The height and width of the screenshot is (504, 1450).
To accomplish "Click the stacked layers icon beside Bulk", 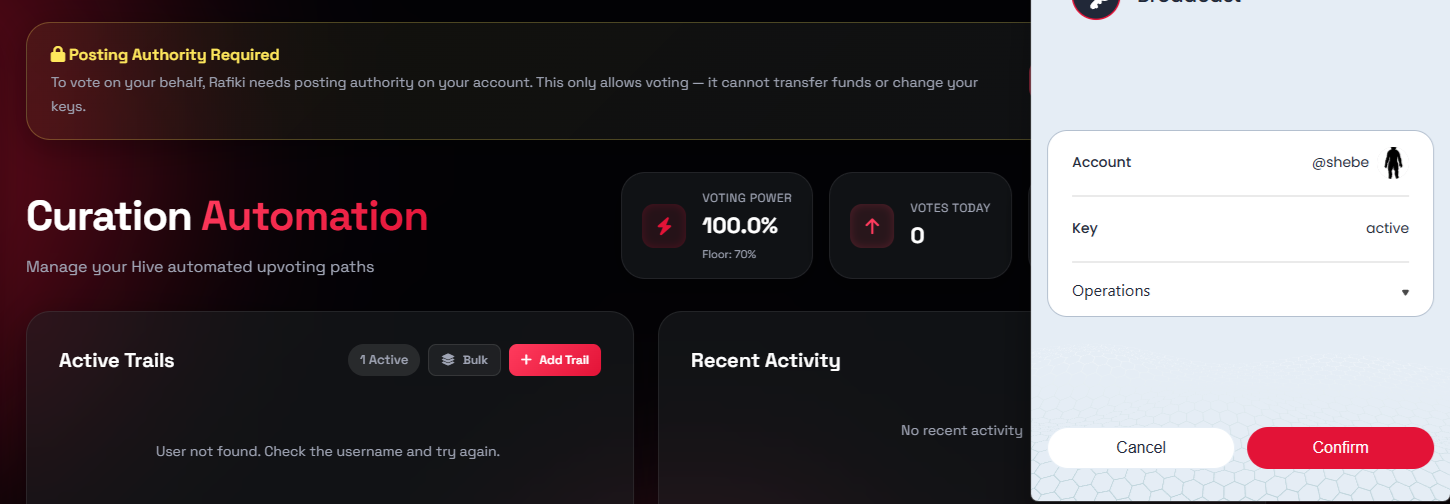I will point(448,360).
